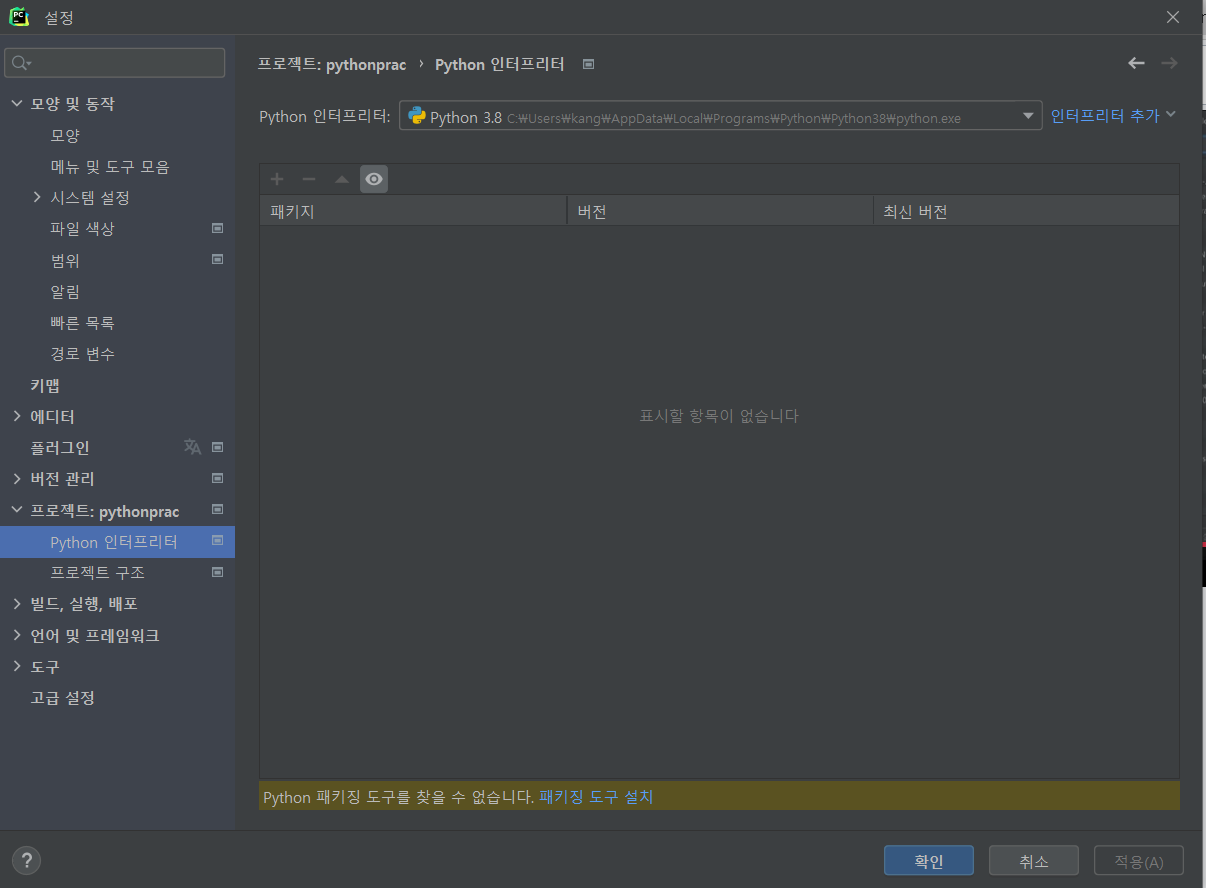Click project icon next to 범위
Screen dimensions: 1206x888
[x=217, y=259]
